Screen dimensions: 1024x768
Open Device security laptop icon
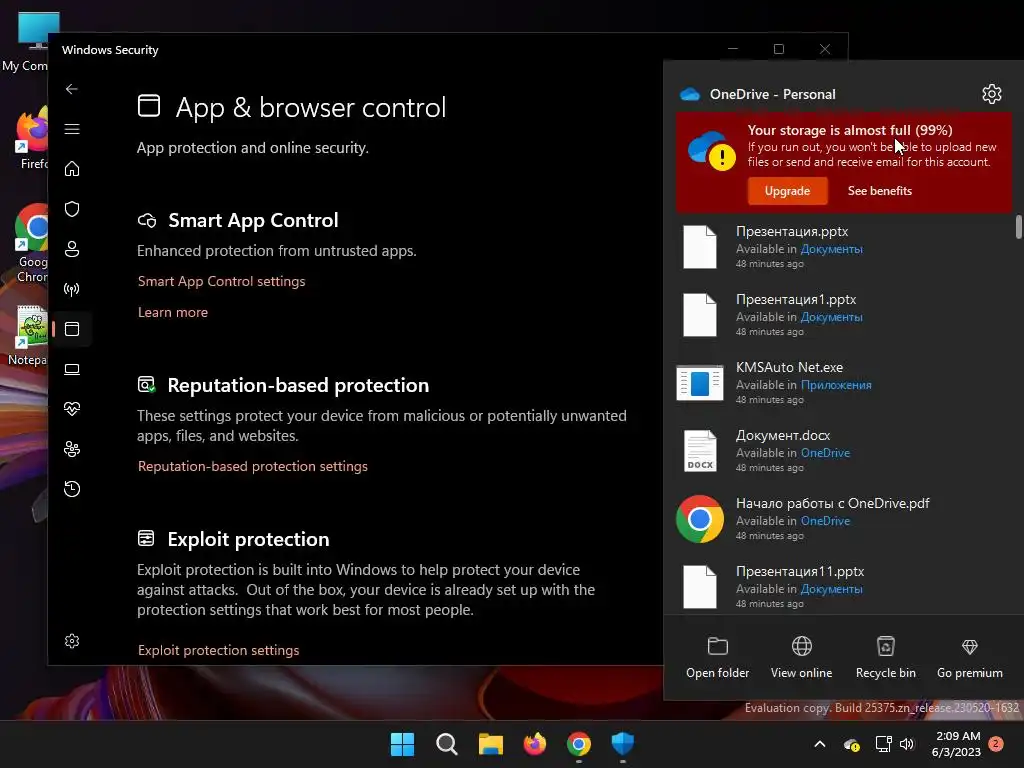(x=72, y=369)
